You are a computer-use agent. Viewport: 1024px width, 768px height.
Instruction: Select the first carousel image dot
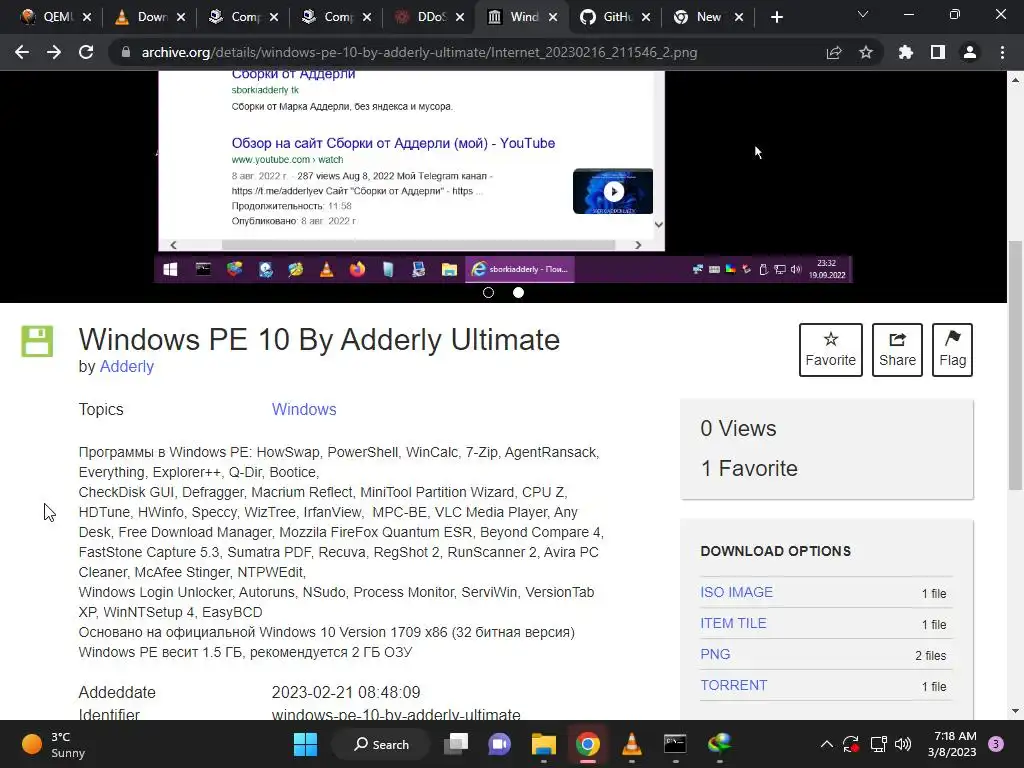(x=488, y=293)
